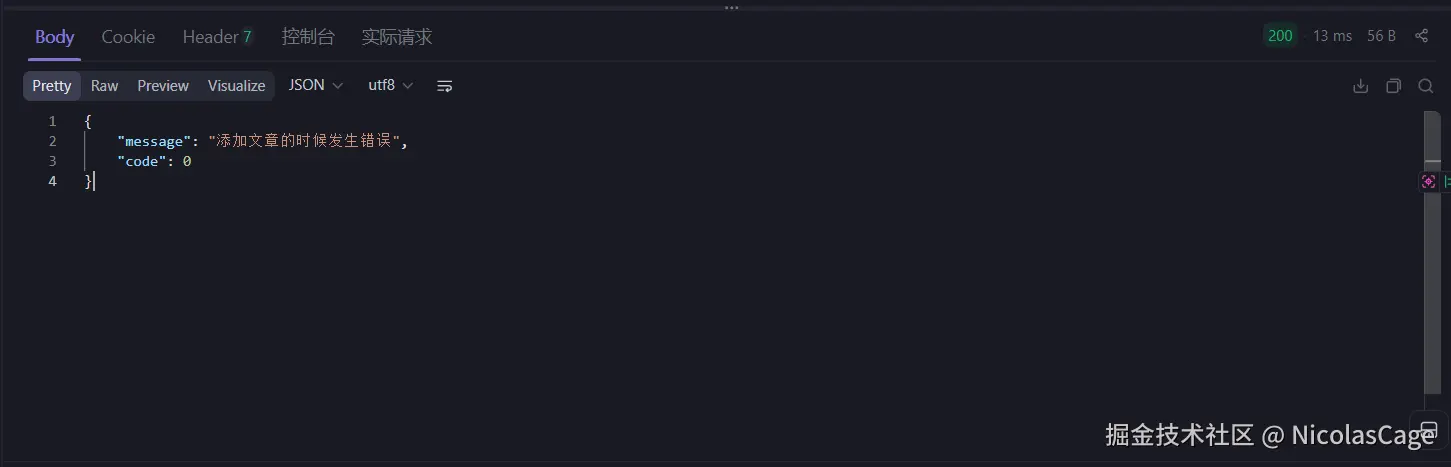Open the 控制台 tab
The image size is (1451, 467).
coord(308,37)
